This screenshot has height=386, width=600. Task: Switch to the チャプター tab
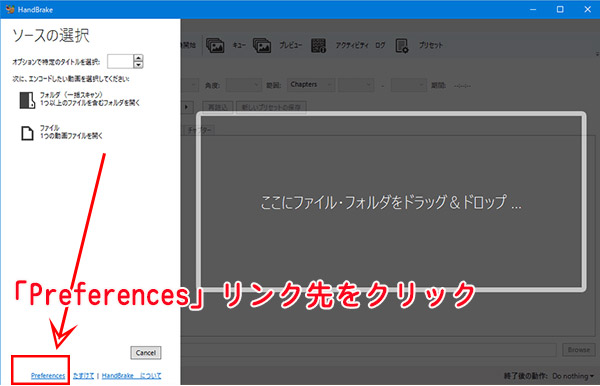[199, 130]
